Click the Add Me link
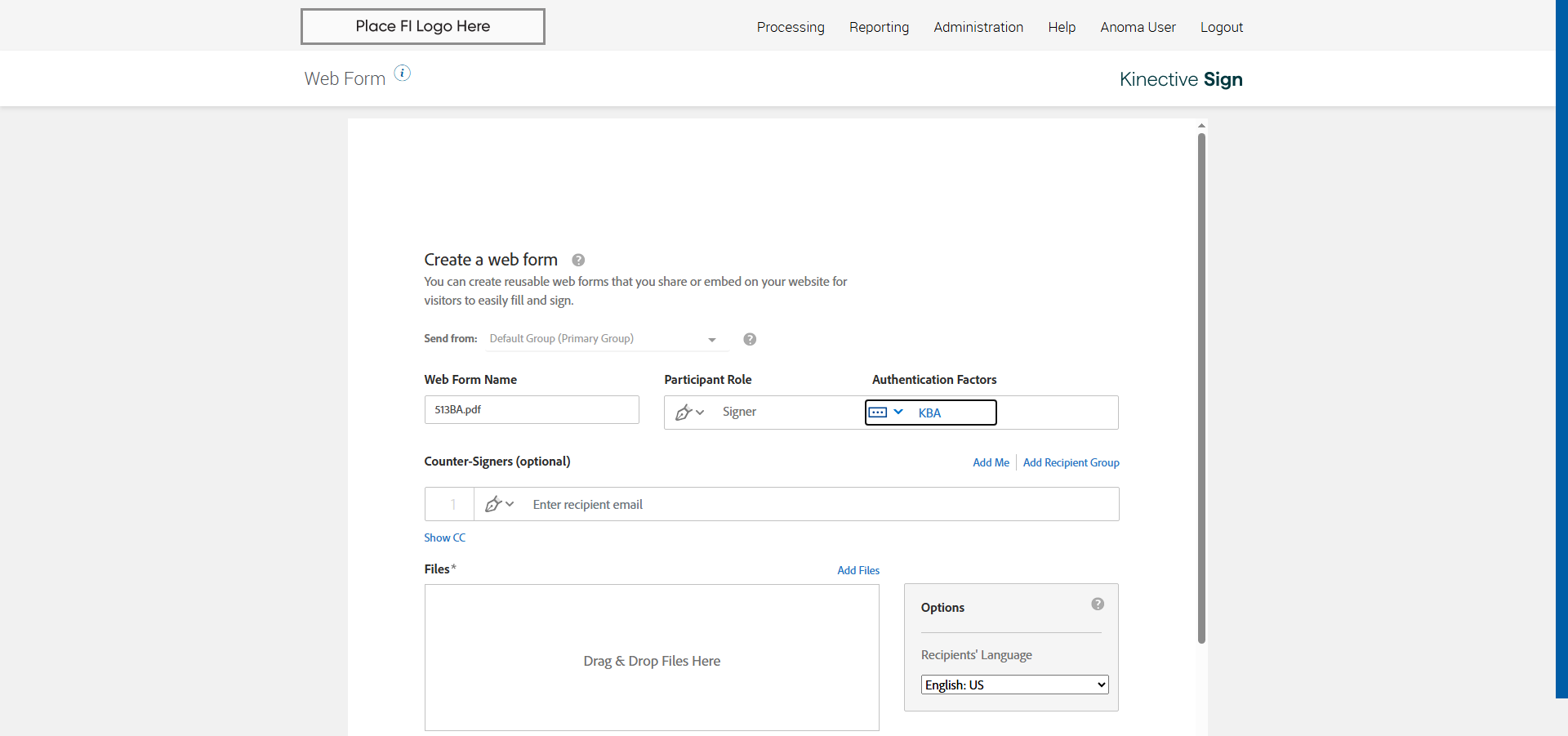 pos(991,462)
